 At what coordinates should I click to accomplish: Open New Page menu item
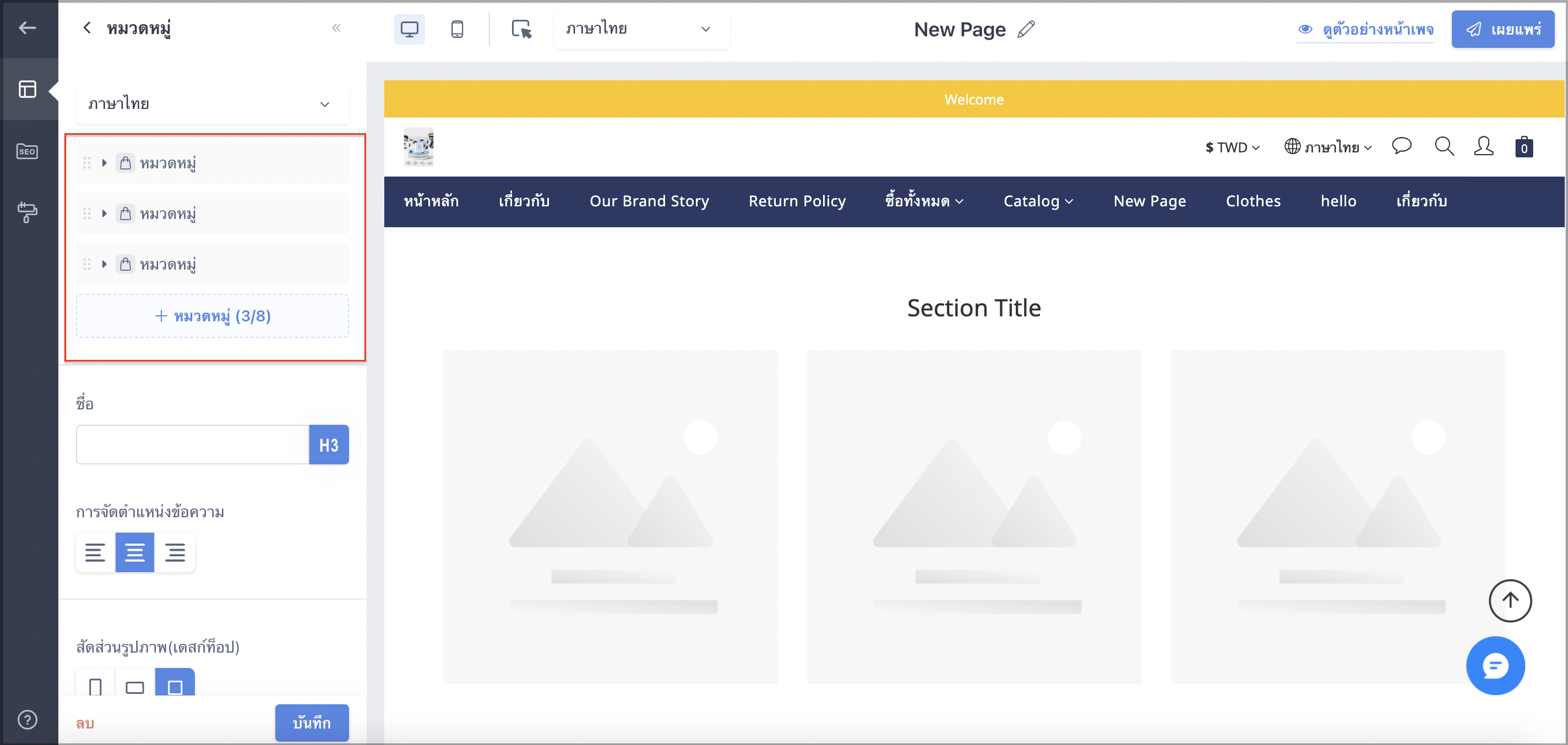click(1149, 201)
